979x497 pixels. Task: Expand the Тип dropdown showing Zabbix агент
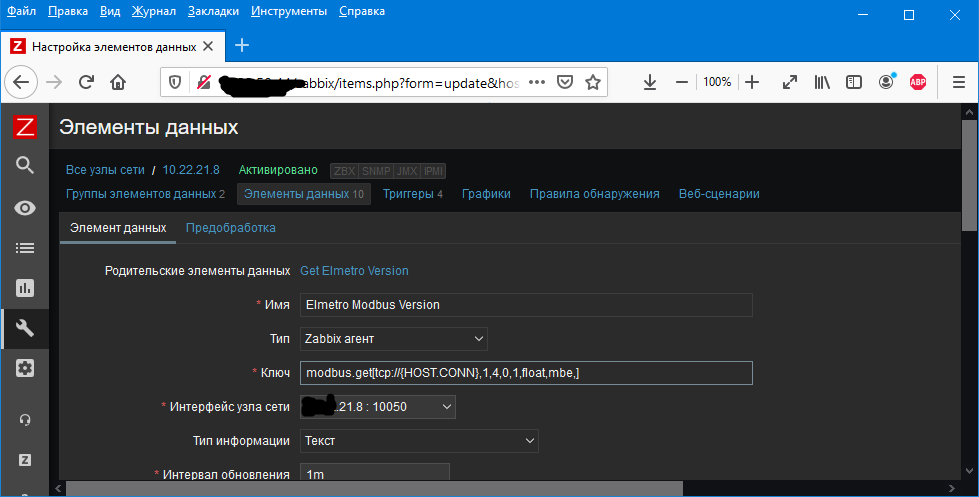[394, 339]
